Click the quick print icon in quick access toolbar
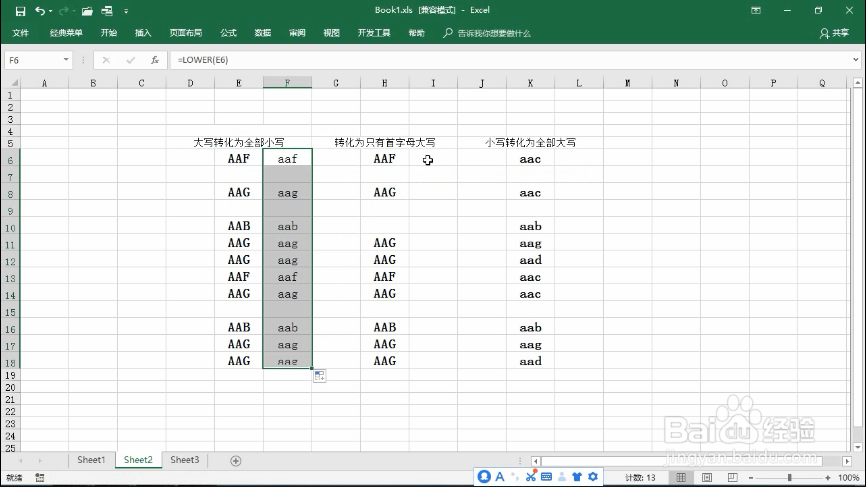Image resolution: width=866 pixels, height=487 pixels. [x=107, y=10]
